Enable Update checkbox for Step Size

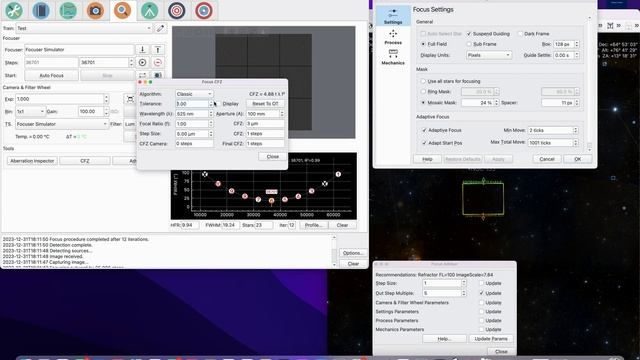click(x=482, y=283)
